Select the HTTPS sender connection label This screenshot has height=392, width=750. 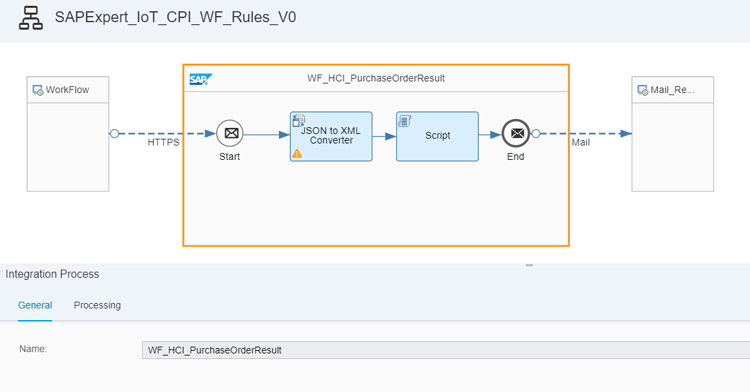[x=163, y=142]
